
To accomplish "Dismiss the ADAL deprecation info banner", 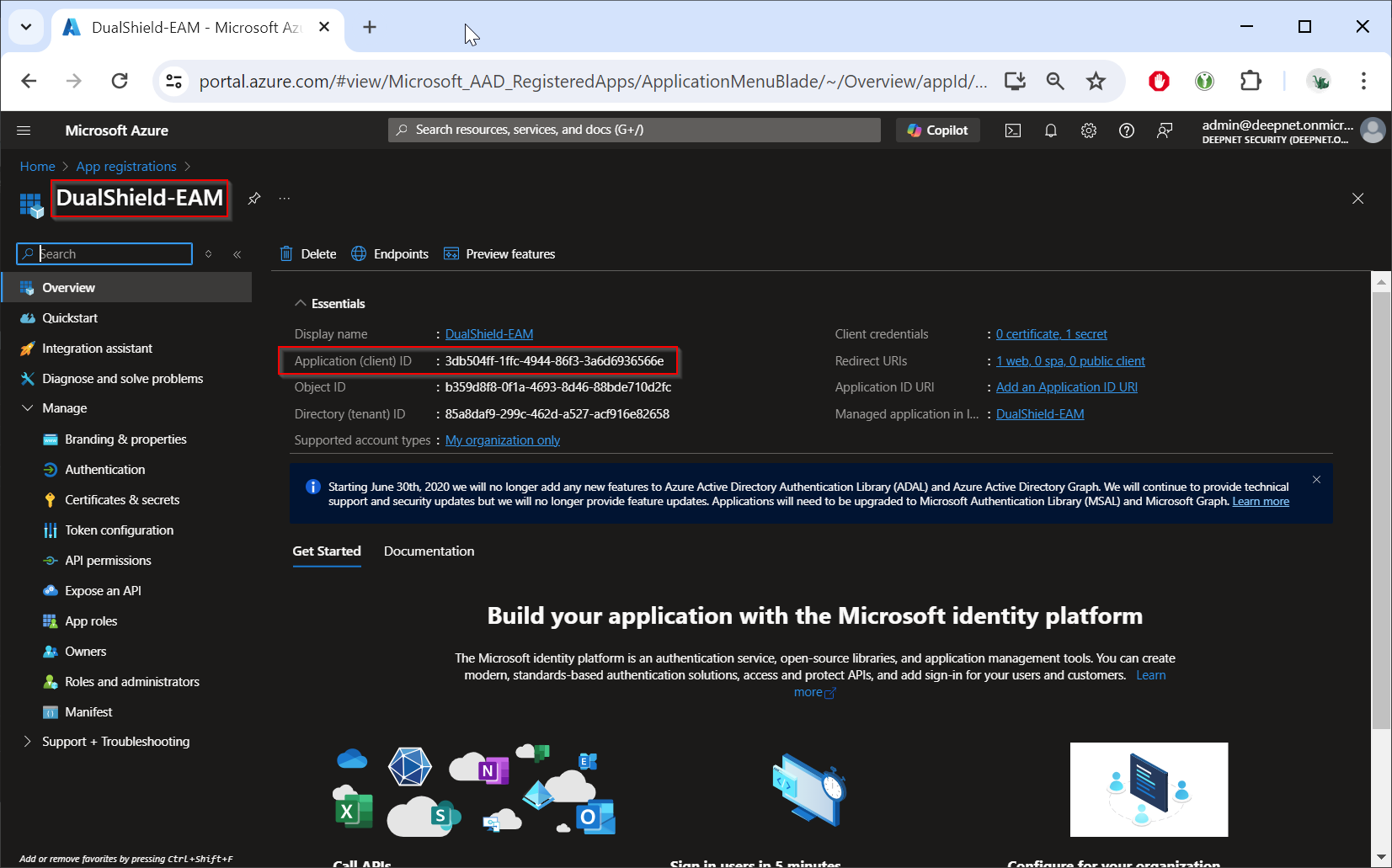I will click(1316, 480).
